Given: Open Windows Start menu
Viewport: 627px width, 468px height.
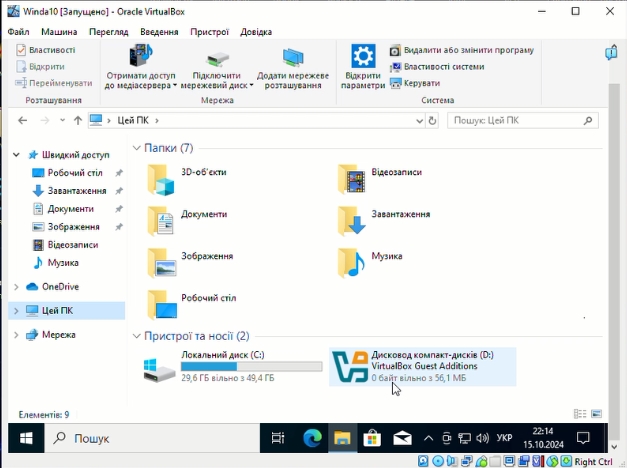Looking at the screenshot, I should point(26,438).
